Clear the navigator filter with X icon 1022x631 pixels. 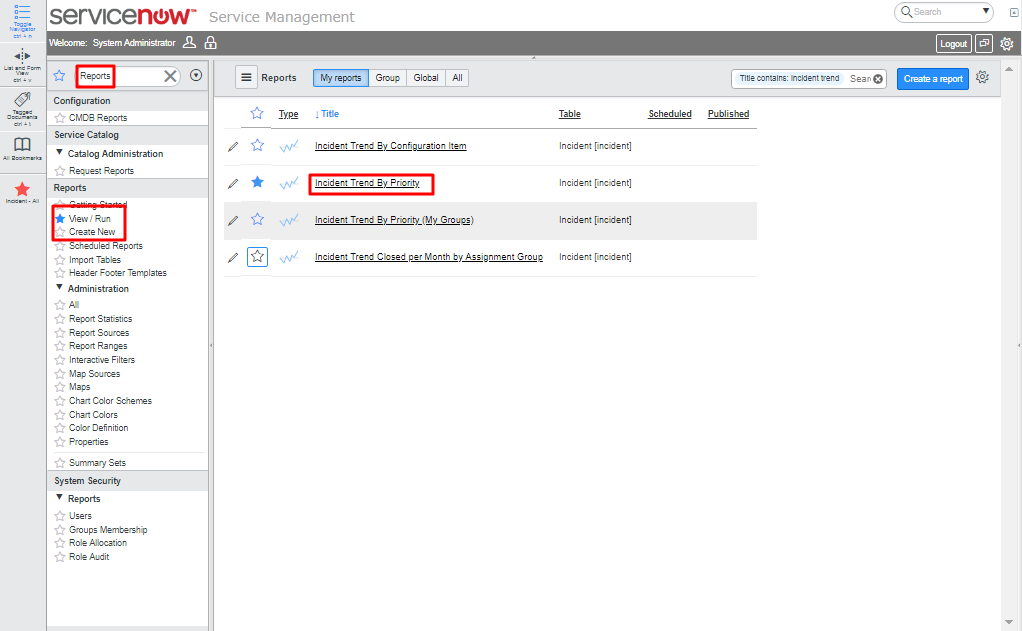[x=170, y=76]
